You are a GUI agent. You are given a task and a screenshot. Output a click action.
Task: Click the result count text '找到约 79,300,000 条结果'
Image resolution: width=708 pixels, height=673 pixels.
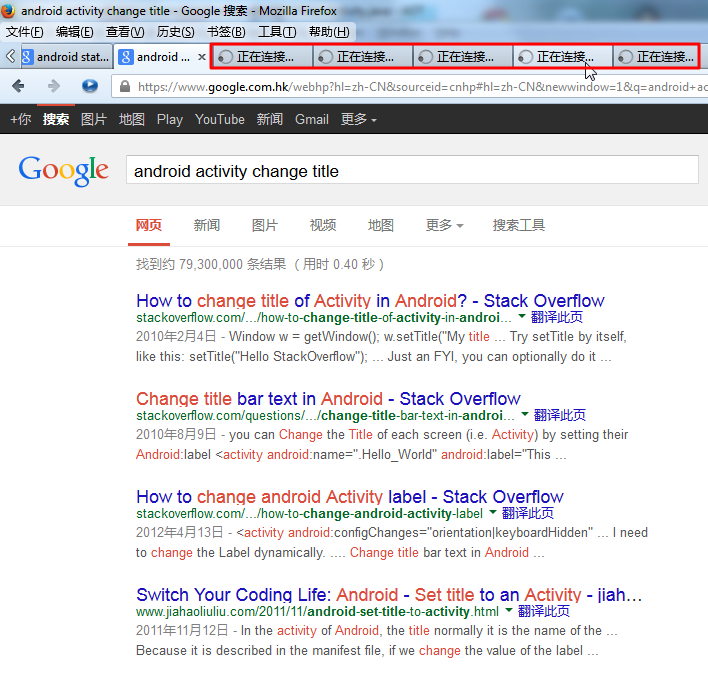tap(211, 264)
